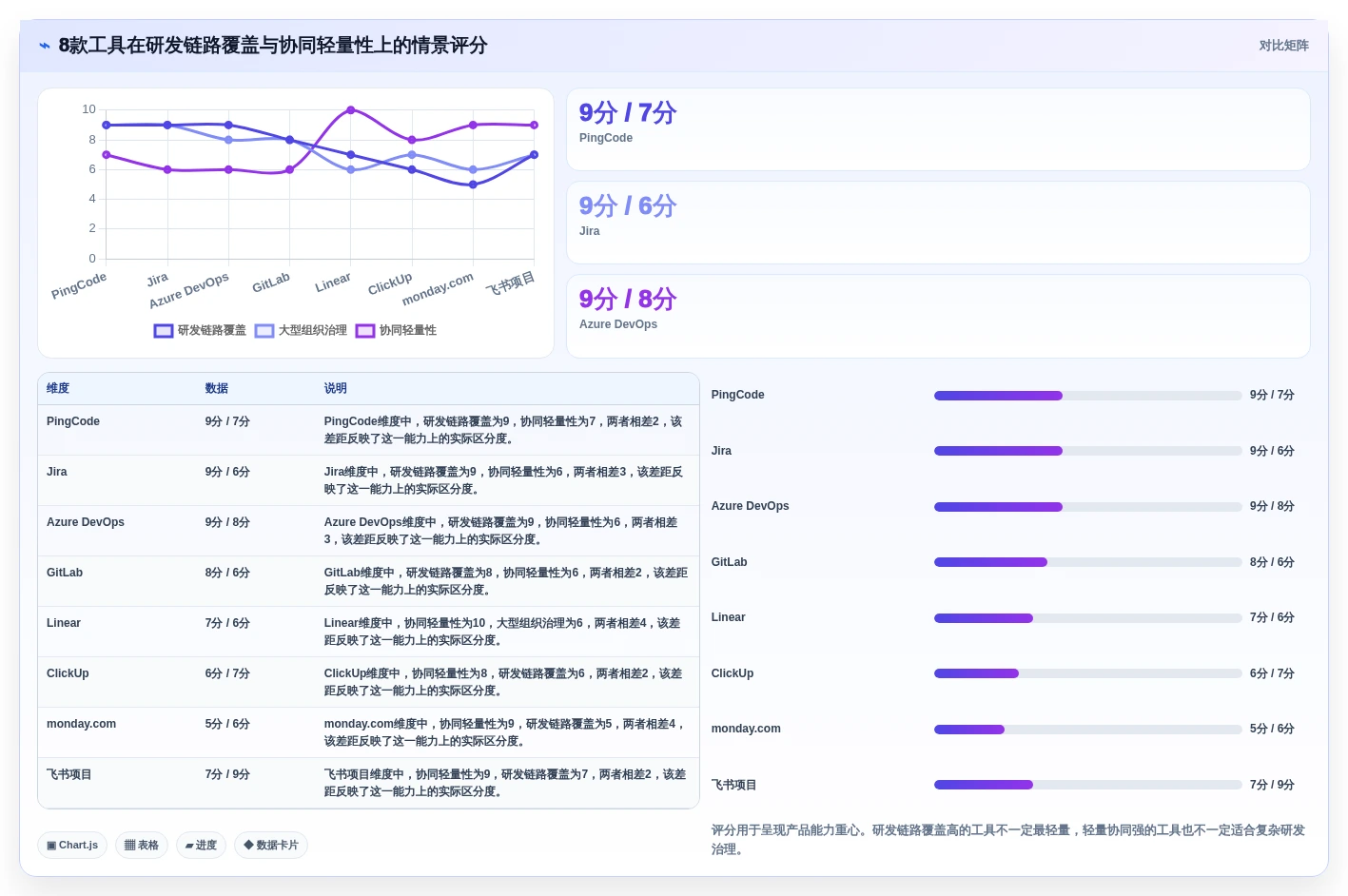Viewport: 1348px width, 896px height.
Task: Click the 表格 tag chip
Action: [x=142, y=845]
